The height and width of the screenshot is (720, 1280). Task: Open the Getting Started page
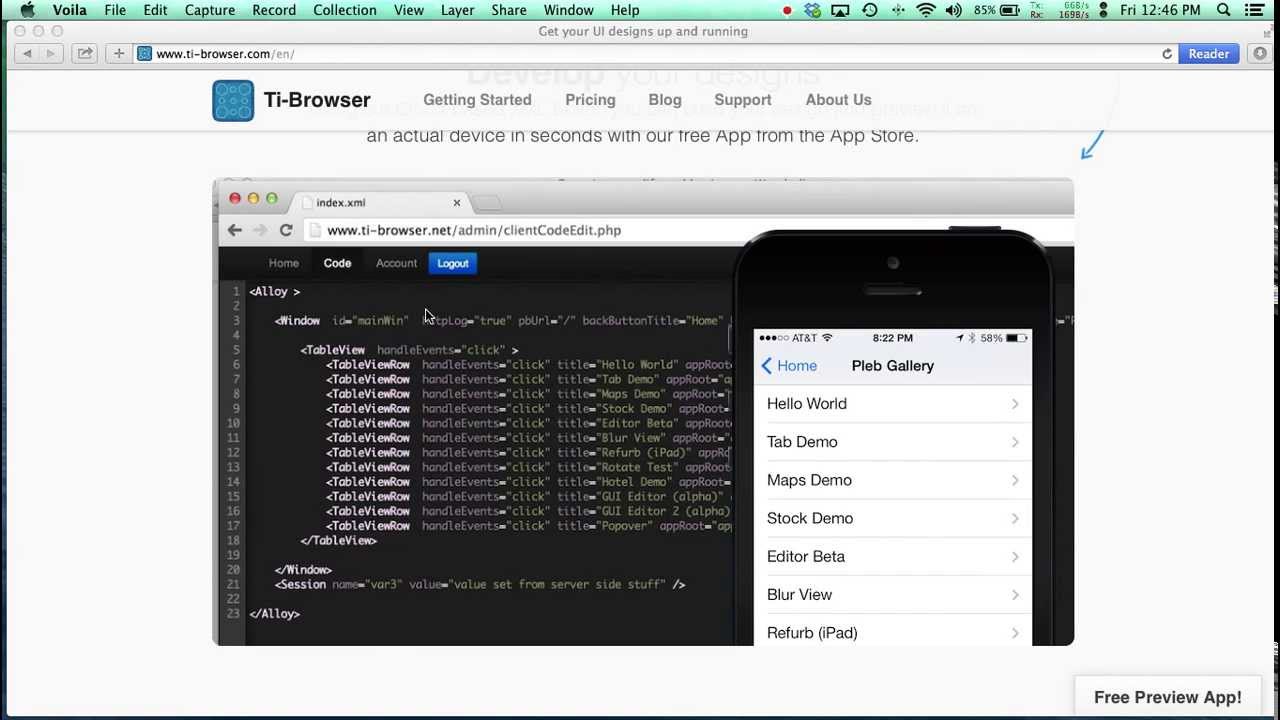477,100
